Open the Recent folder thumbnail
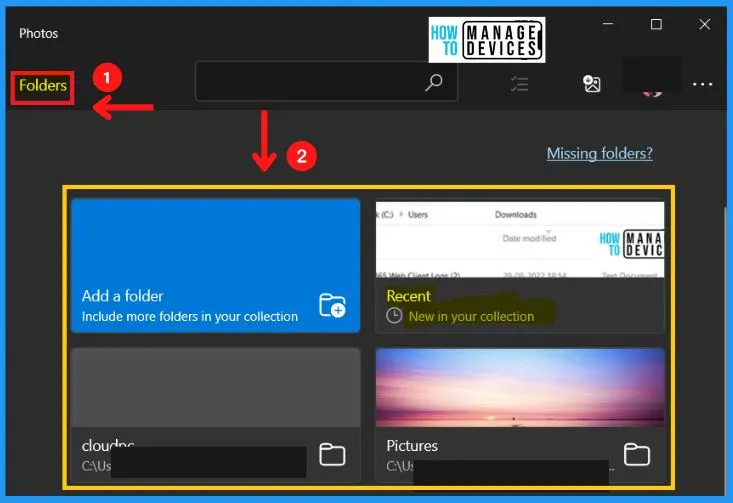Viewport: 733px width, 503px height. pyautogui.click(x=519, y=240)
